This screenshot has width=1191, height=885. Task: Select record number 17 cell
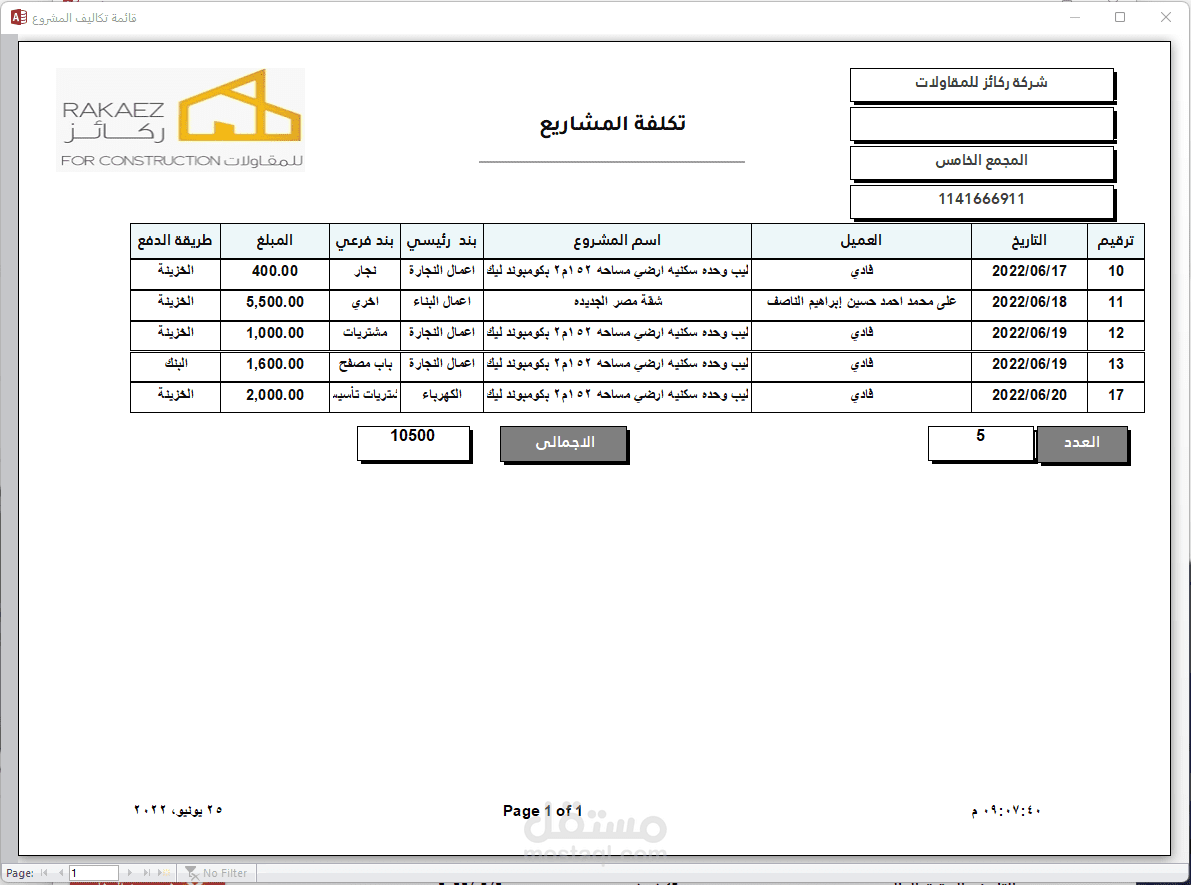pos(1115,396)
